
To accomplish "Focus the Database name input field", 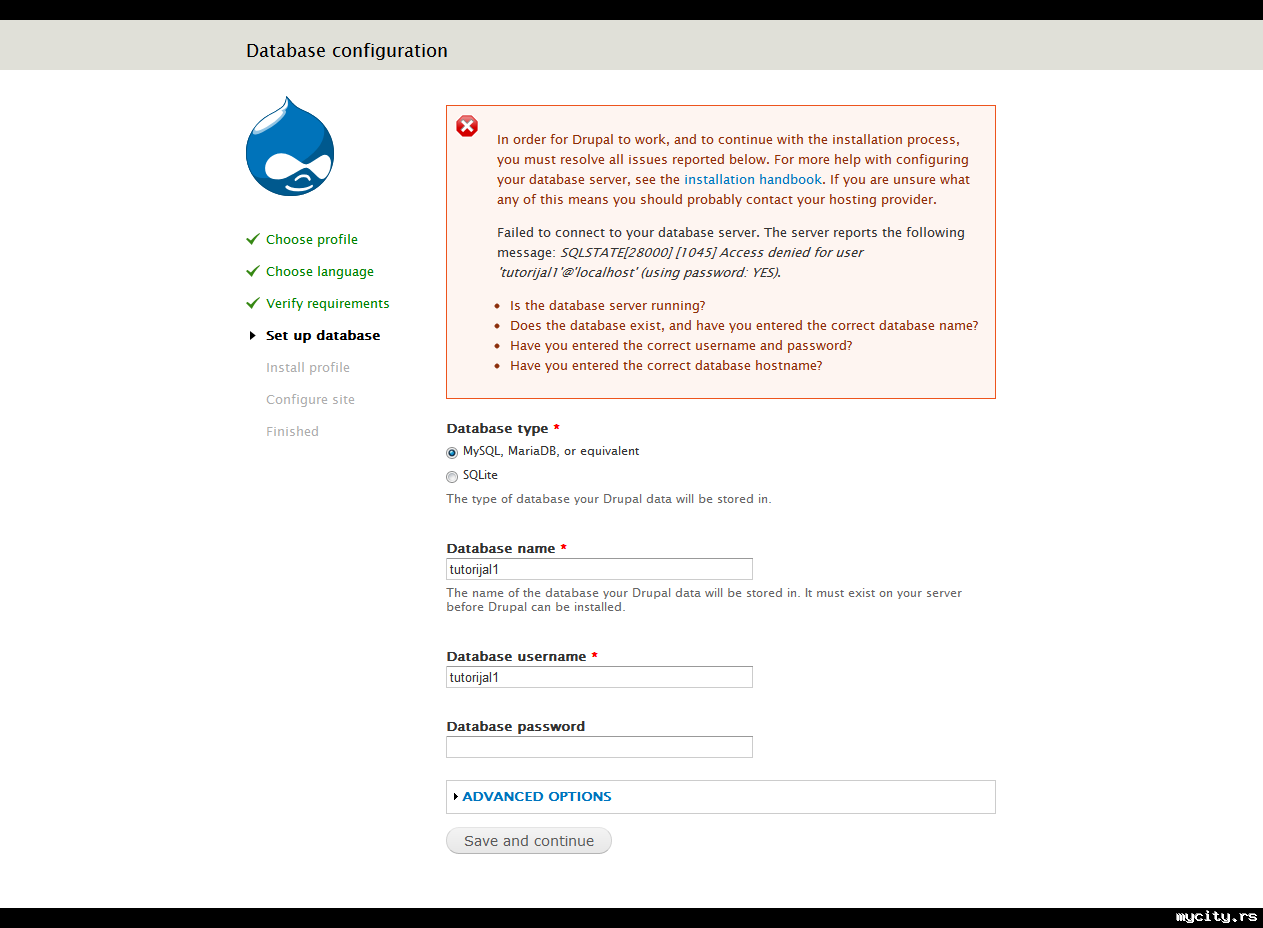I will tap(599, 569).
